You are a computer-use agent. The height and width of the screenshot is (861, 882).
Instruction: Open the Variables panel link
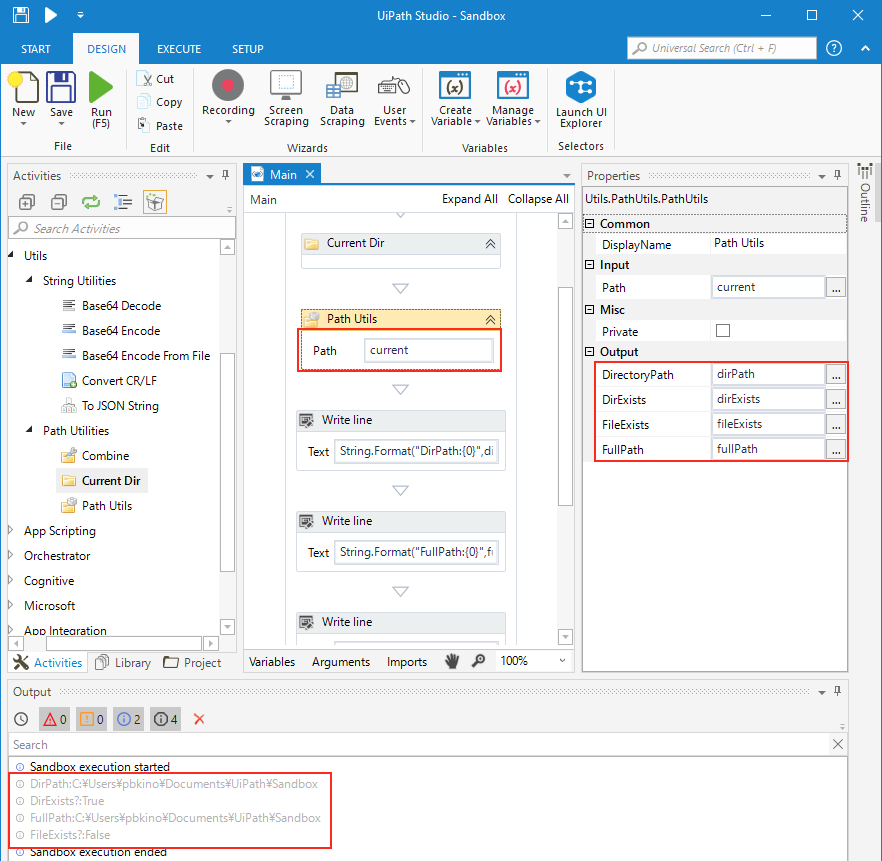(272, 662)
